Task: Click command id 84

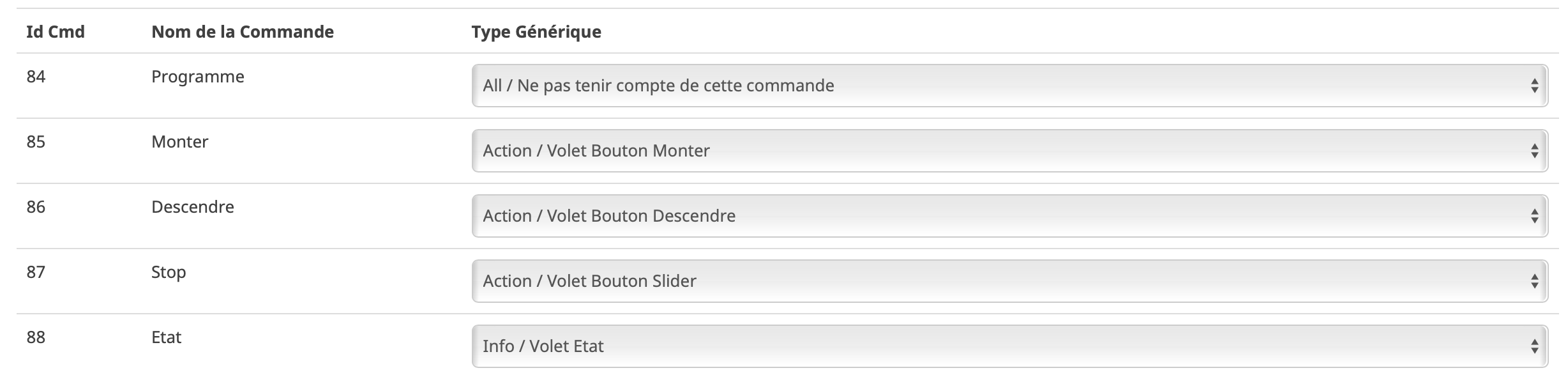Action: coord(36,77)
